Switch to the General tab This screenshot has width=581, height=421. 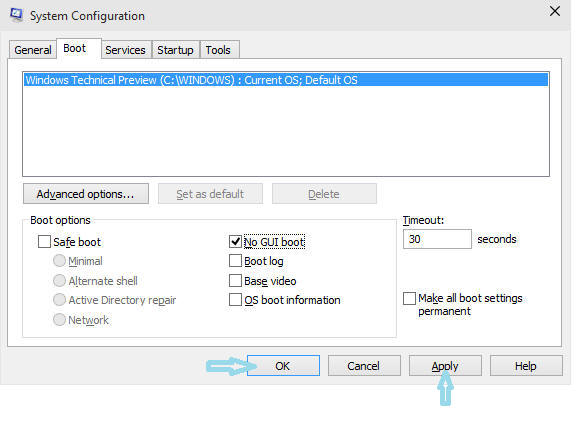tap(33, 50)
